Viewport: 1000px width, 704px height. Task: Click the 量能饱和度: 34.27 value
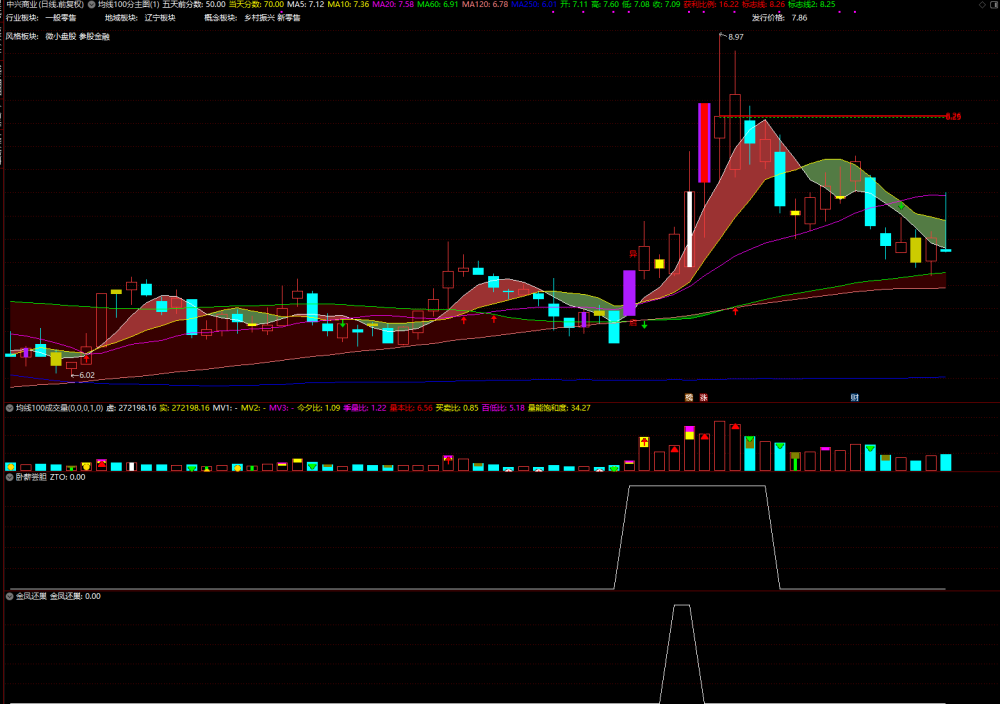pyautogui.click(x=559, y=408)
